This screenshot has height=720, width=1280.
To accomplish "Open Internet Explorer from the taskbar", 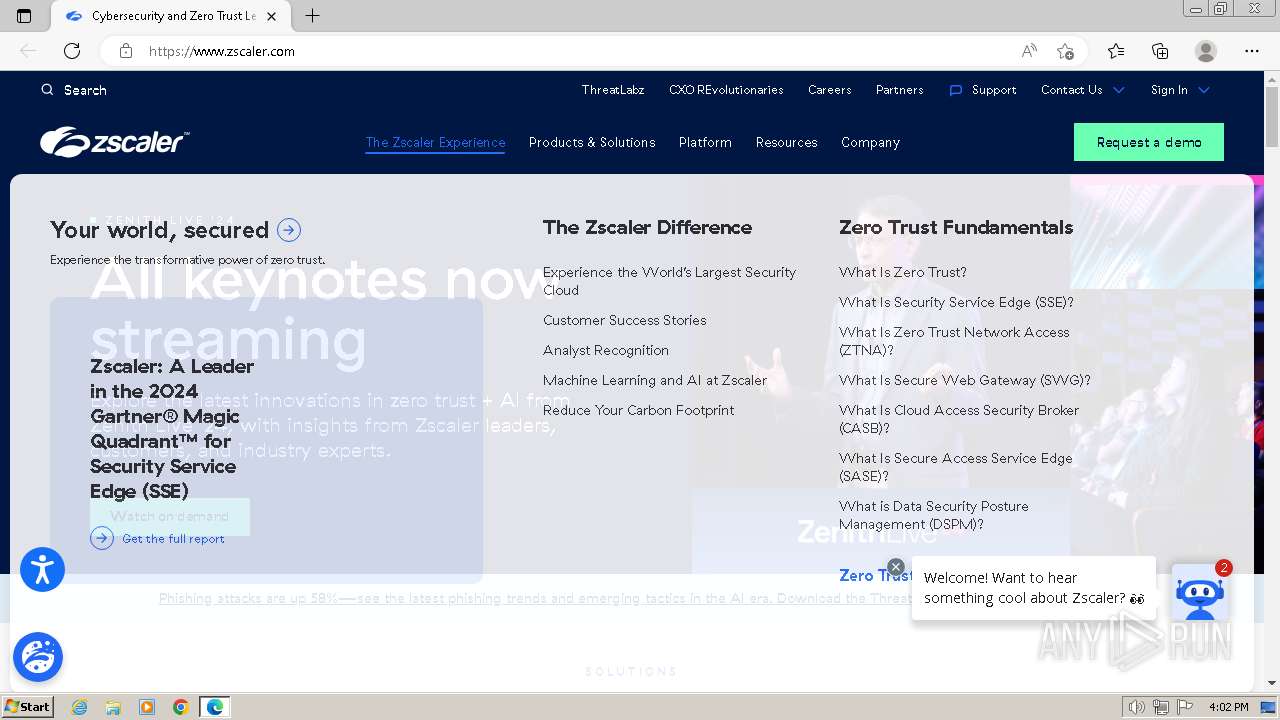I will [79, 707].
